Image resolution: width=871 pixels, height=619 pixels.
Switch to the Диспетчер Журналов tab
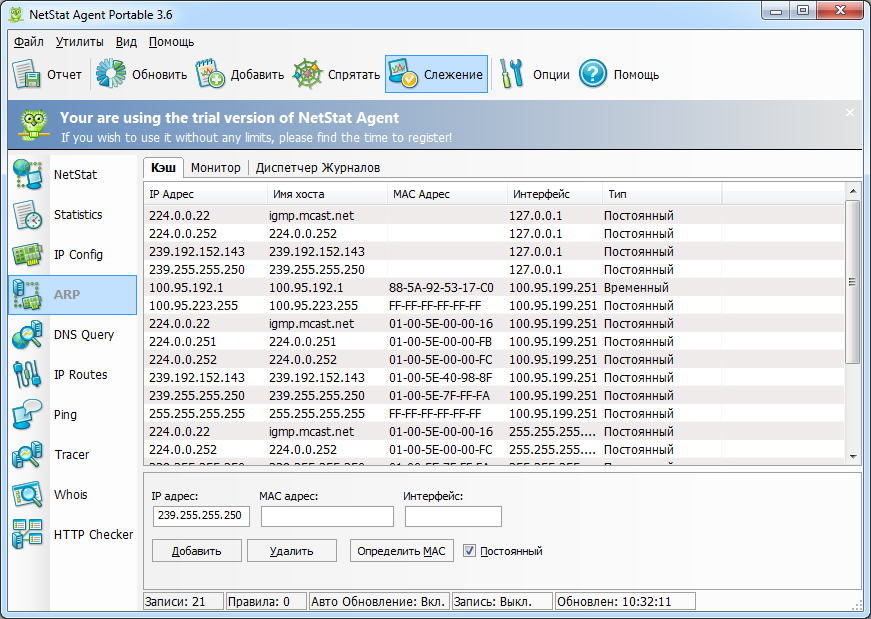pyautogui.click(x=318, y=168)
